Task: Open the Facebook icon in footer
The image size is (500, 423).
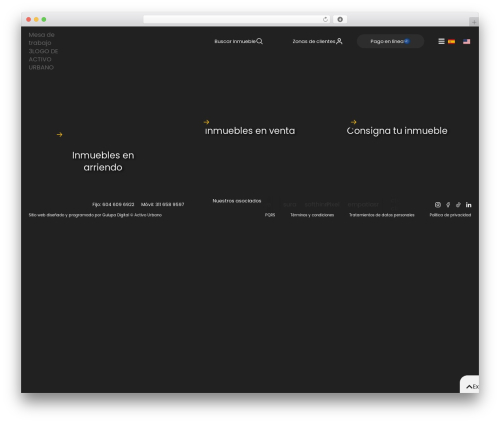Action: (448, 205)
